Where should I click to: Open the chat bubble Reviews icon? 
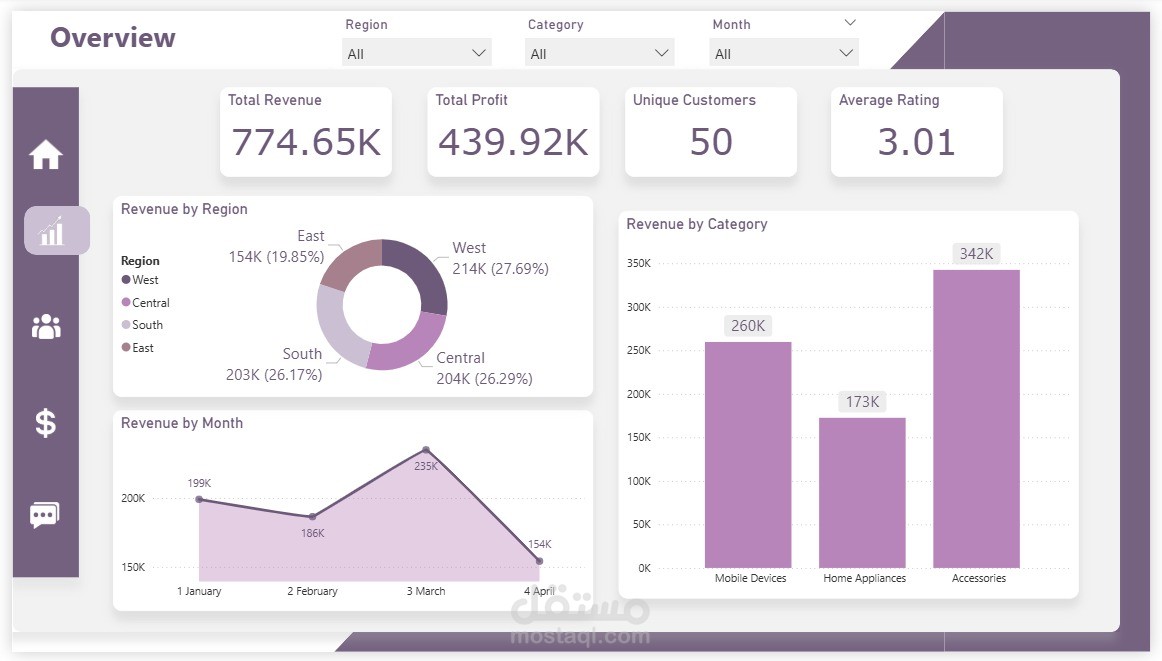tap(44, 514)
